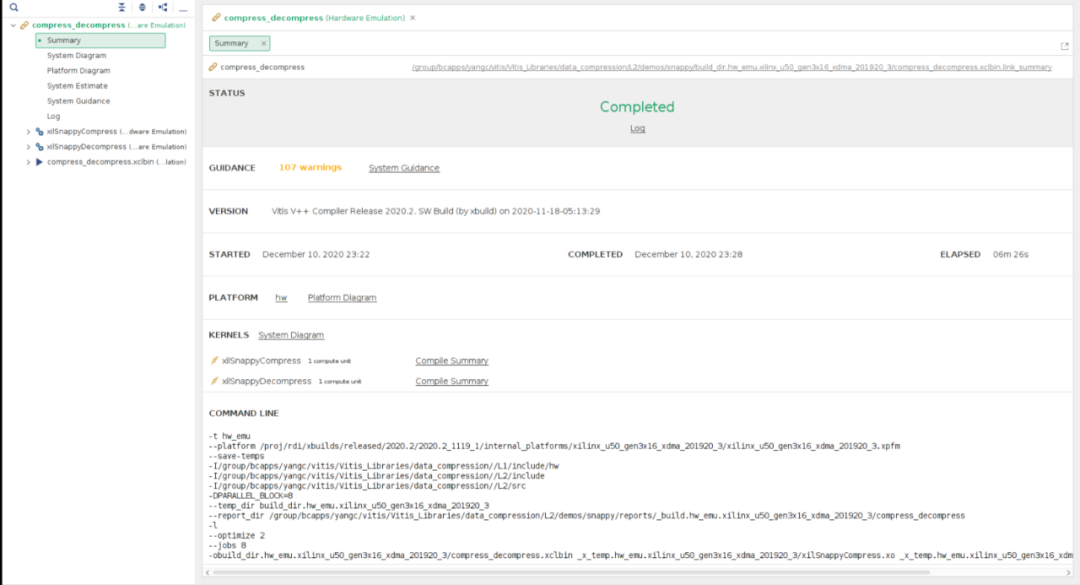Click the search icon in the sidebar toolbar
The image size is (1080, 585).
[12, 7]
